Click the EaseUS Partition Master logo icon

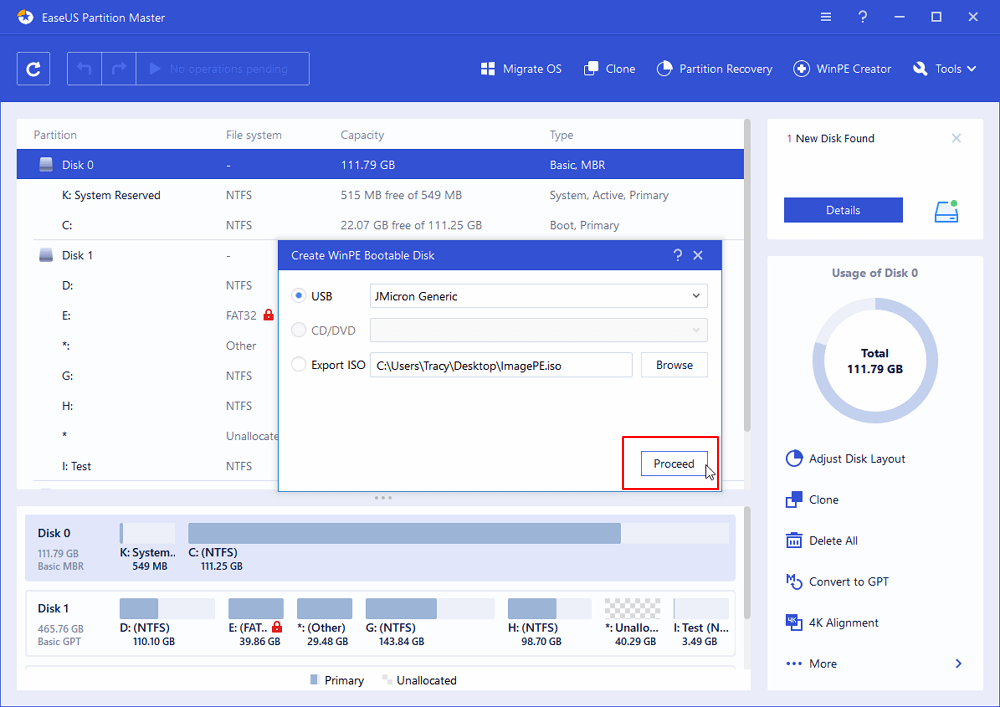click(x=26, y=17)
